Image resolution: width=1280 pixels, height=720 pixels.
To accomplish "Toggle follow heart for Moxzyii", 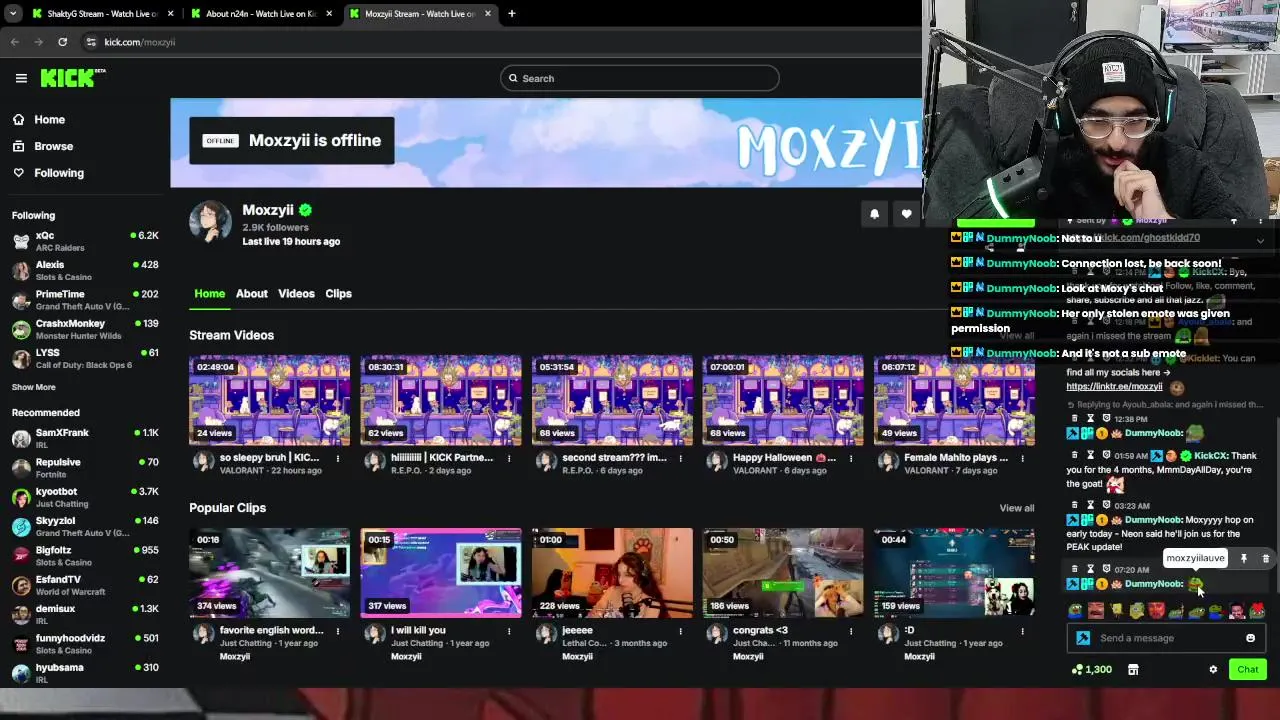I will 906,213.
